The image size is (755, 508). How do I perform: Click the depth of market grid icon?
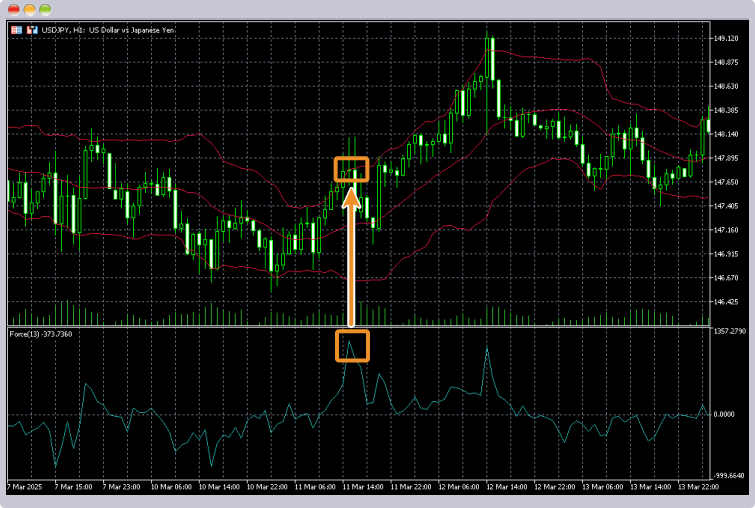click(x=16, y=30)
